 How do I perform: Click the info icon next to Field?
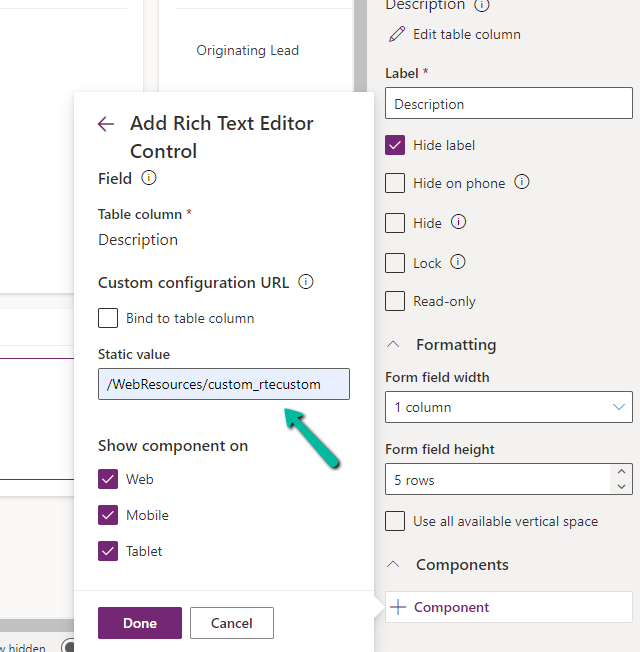(x=149, y=178)
